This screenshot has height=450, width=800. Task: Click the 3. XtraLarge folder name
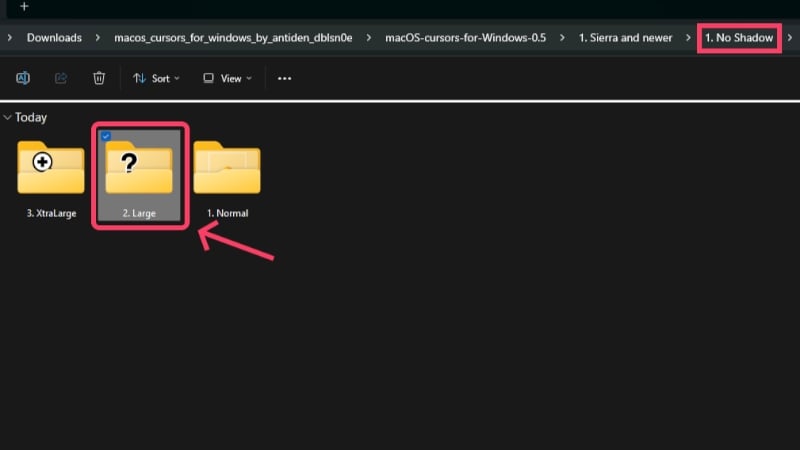point(52,213)
